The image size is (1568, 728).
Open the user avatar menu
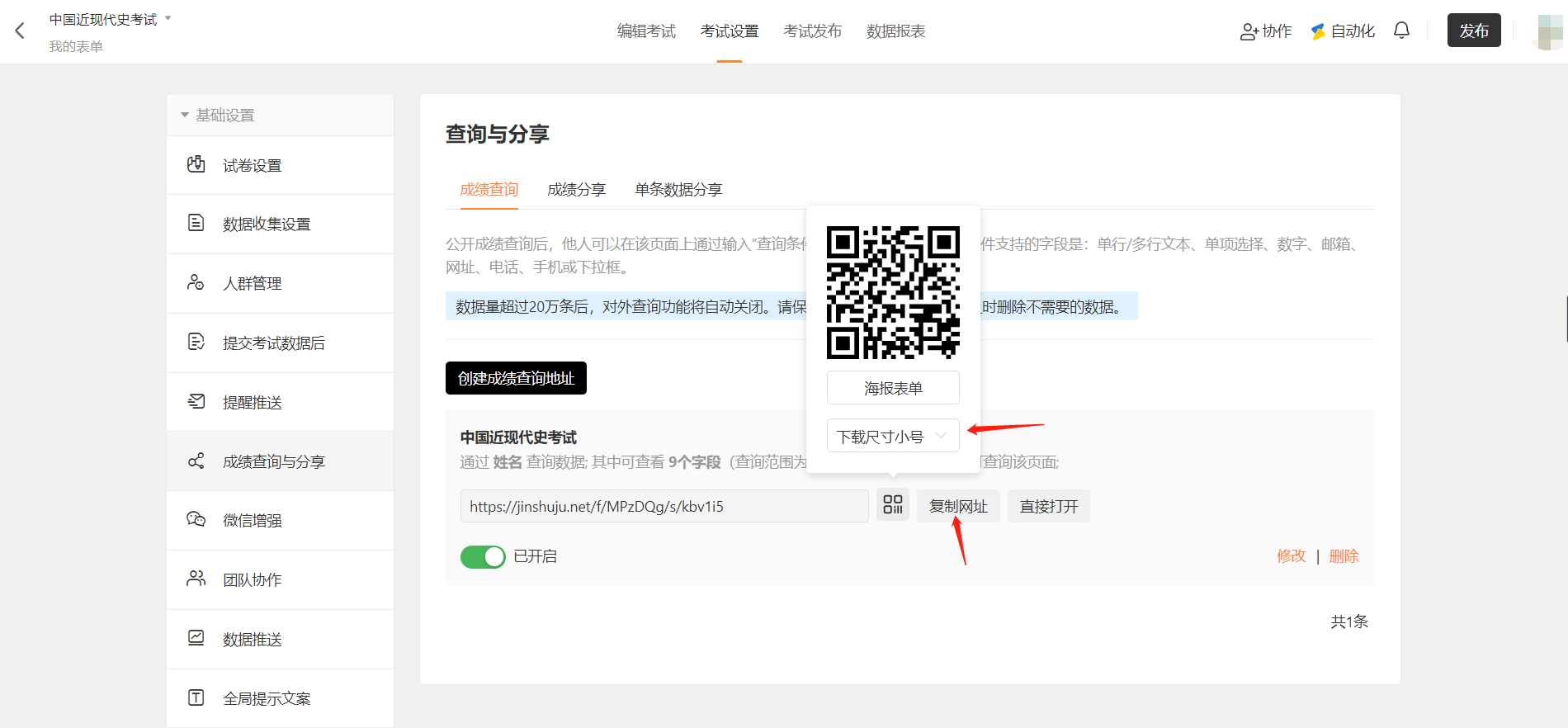point(1548,31)
